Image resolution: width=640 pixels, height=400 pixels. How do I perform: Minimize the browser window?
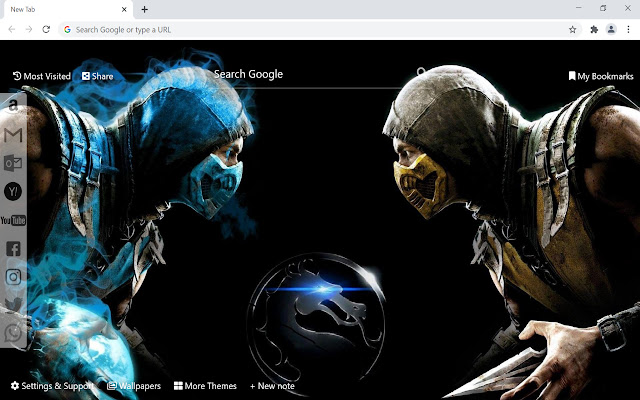click(579, 8)
